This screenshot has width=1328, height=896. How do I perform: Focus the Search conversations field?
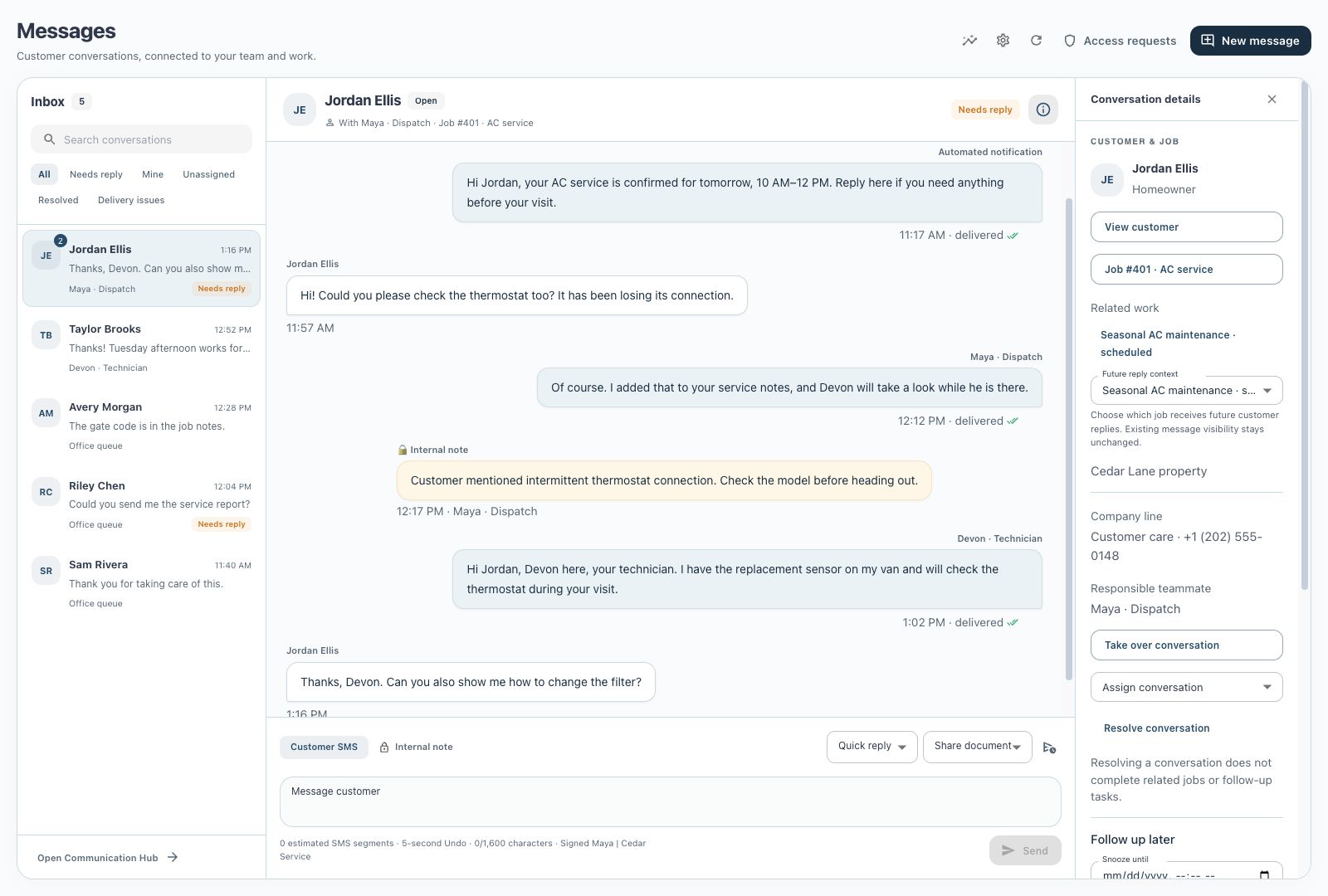[141, 139]
